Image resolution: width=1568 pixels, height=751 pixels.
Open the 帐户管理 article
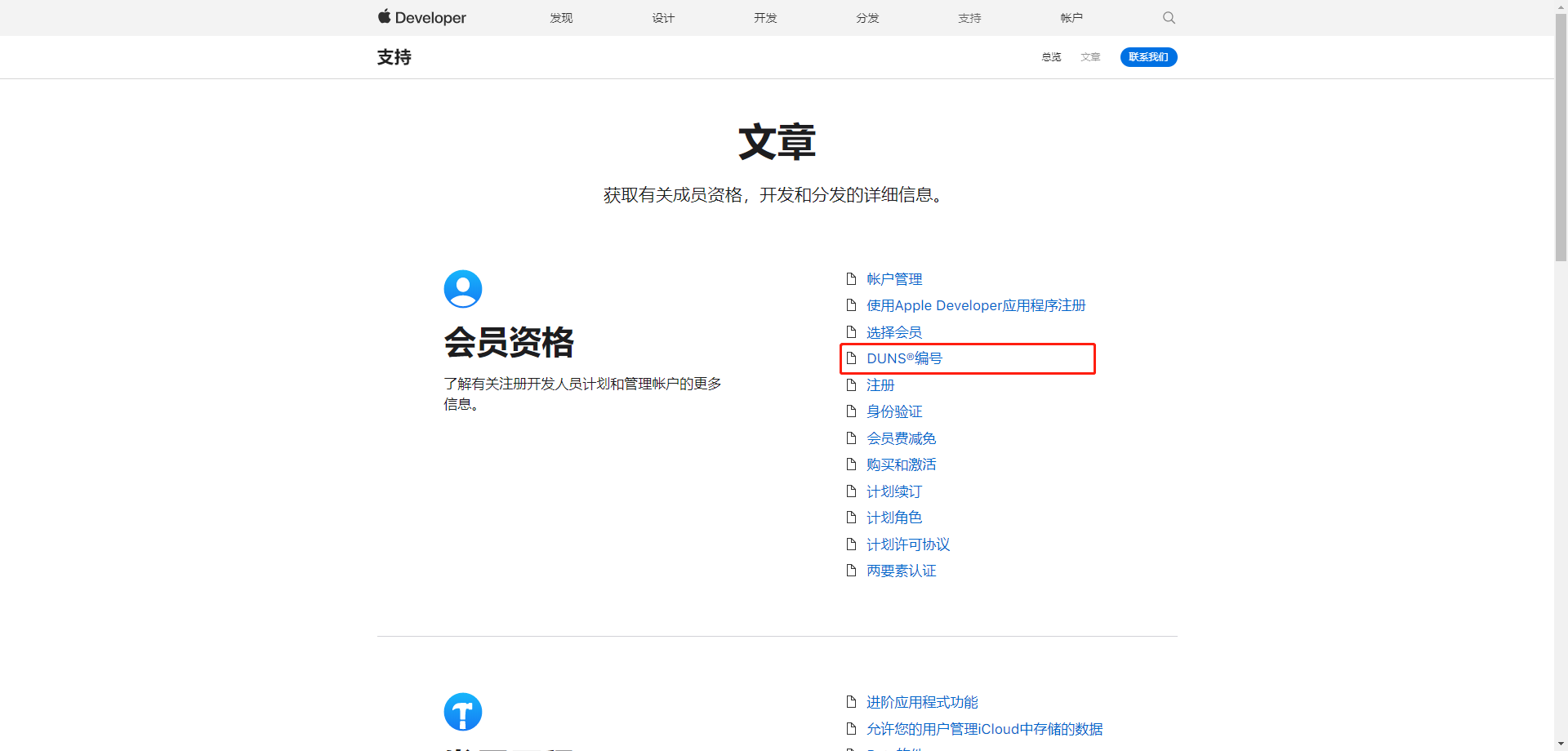pyautogui.click(x=894, y=279)
